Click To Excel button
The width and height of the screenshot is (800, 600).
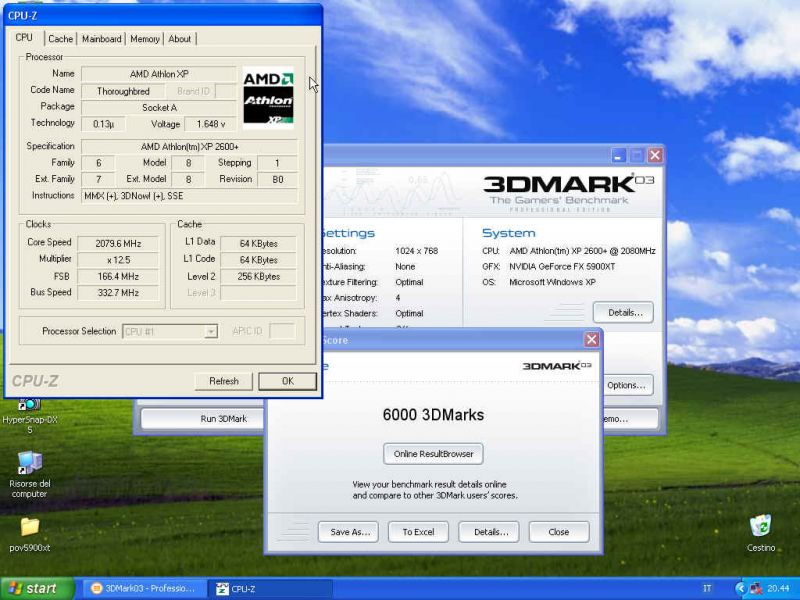coord(418,532)
